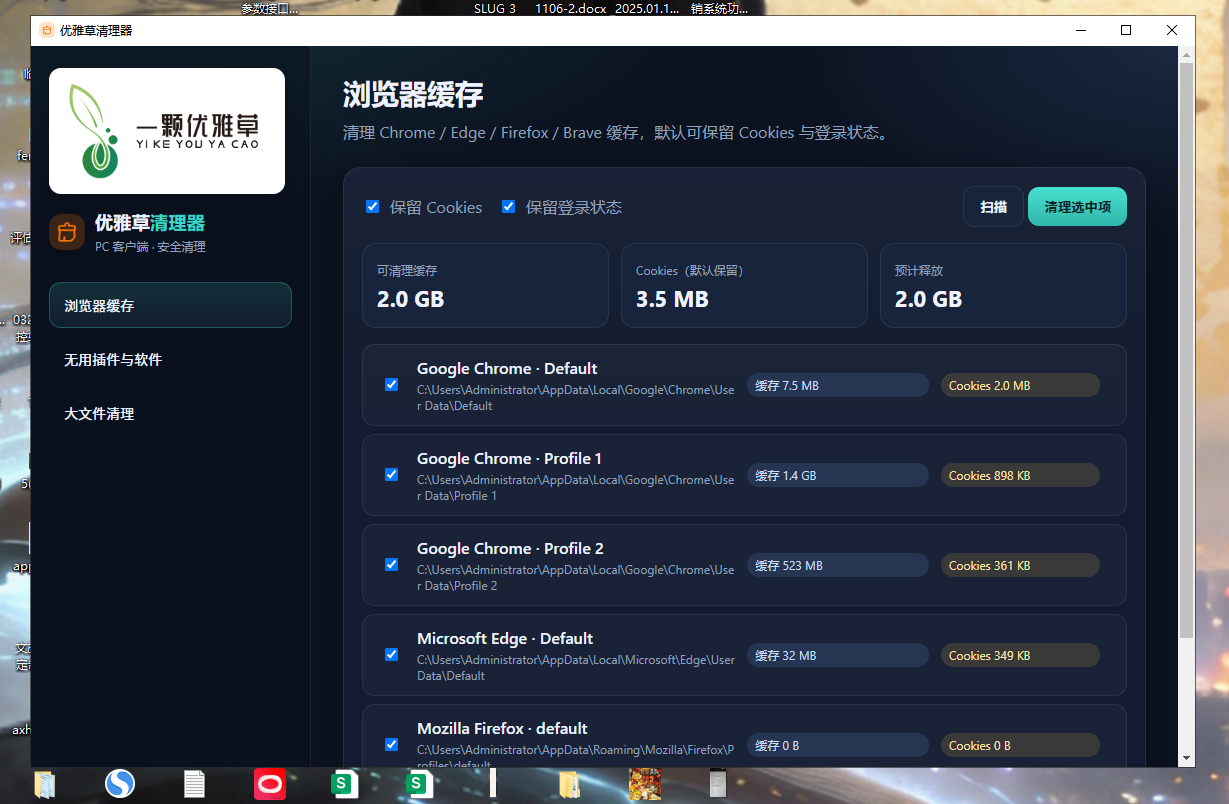Click the 缓存 32 MB pill
The width and height of the screenshot is (1229, 804).
tap(837, 655)
